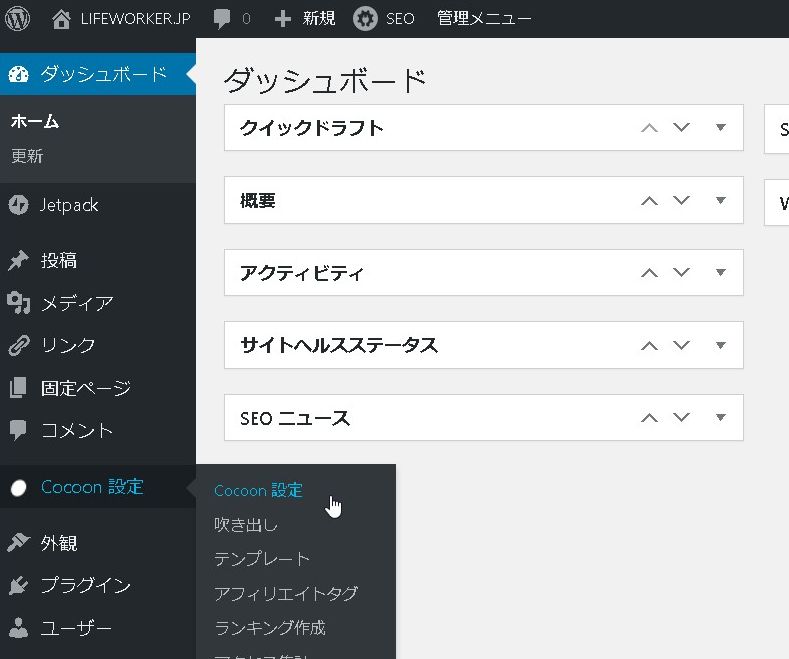This screenshot has width=789, height=659.
Task: Open the comments bubble icon in admin bar
Action: [x=222, y=18]
